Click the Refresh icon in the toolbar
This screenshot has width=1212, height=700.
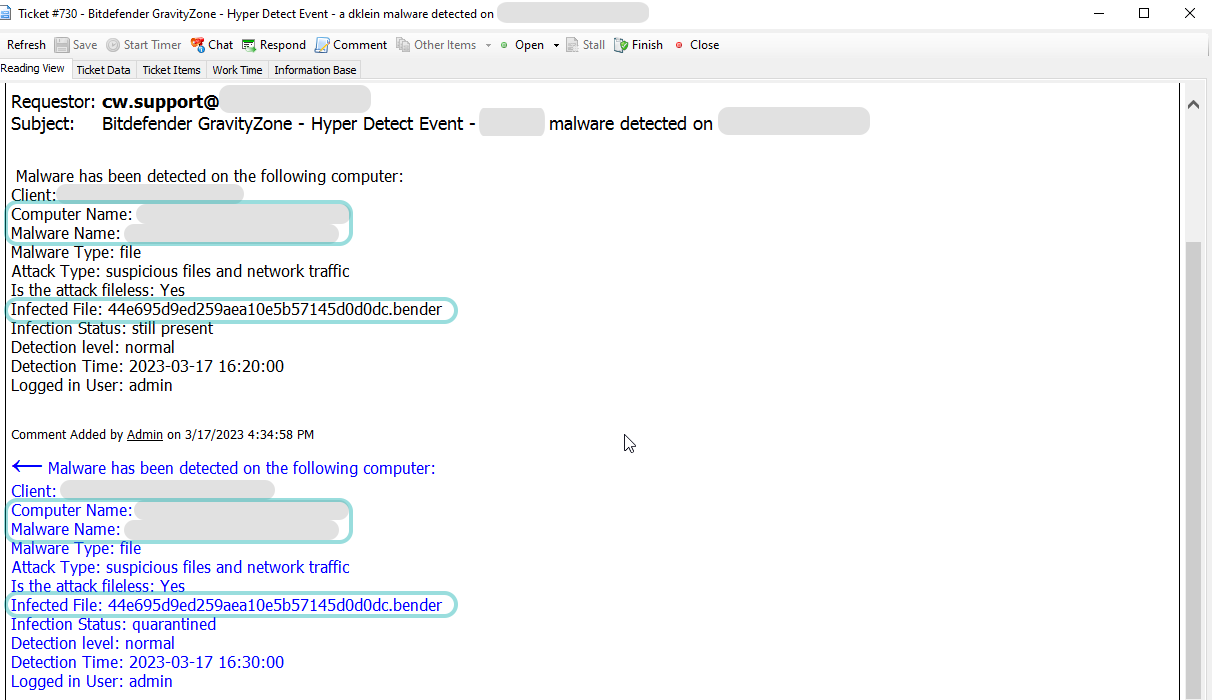(x=26, y=44)
